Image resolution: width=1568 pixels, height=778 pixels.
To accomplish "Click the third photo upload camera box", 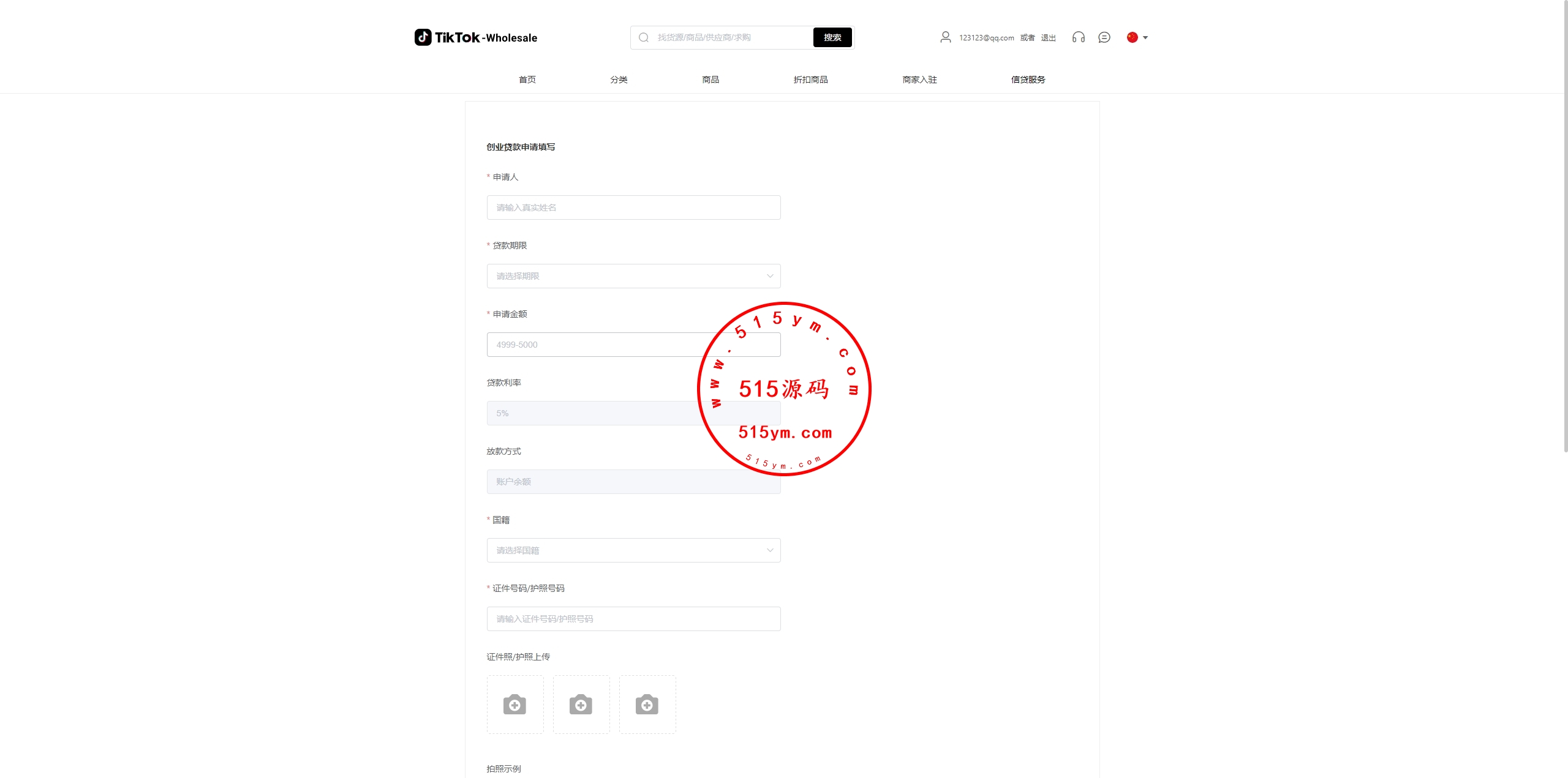I will pyautogui.click(x=647, y=704).
